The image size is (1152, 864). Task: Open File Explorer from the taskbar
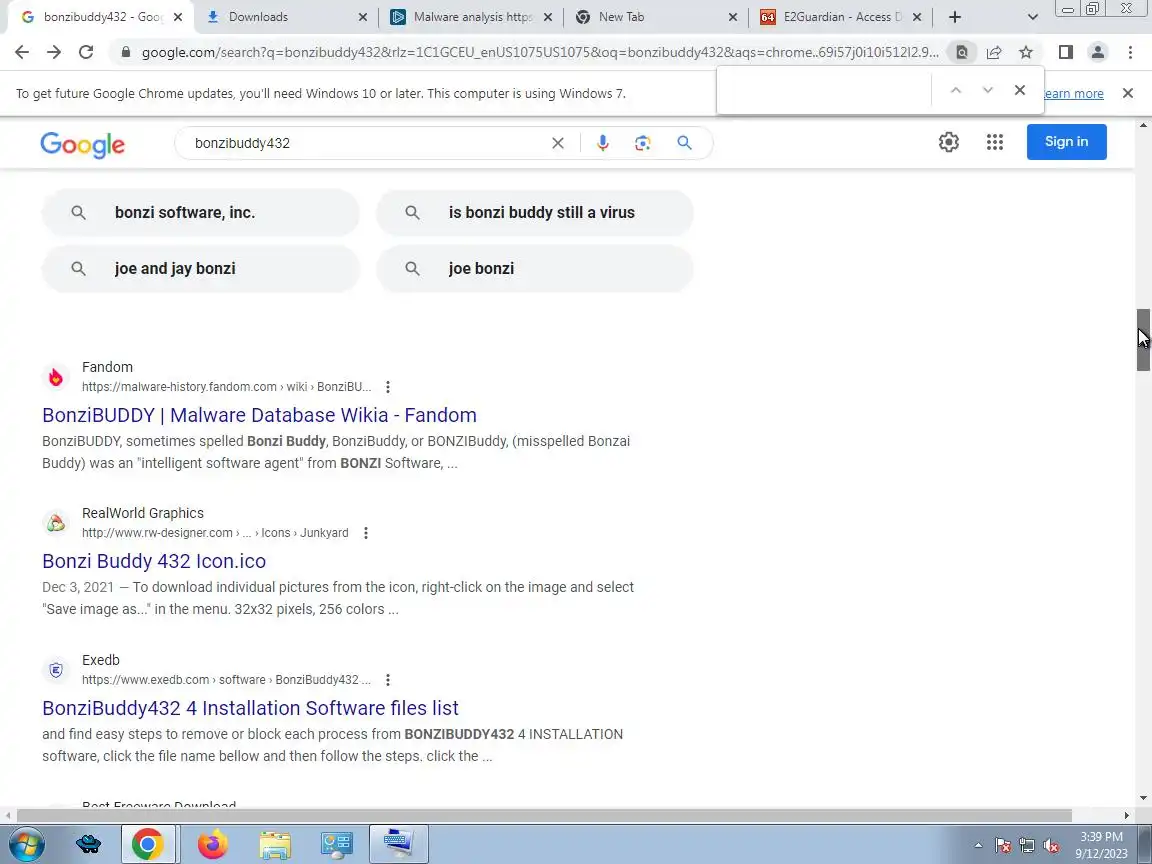pos(275,844)
